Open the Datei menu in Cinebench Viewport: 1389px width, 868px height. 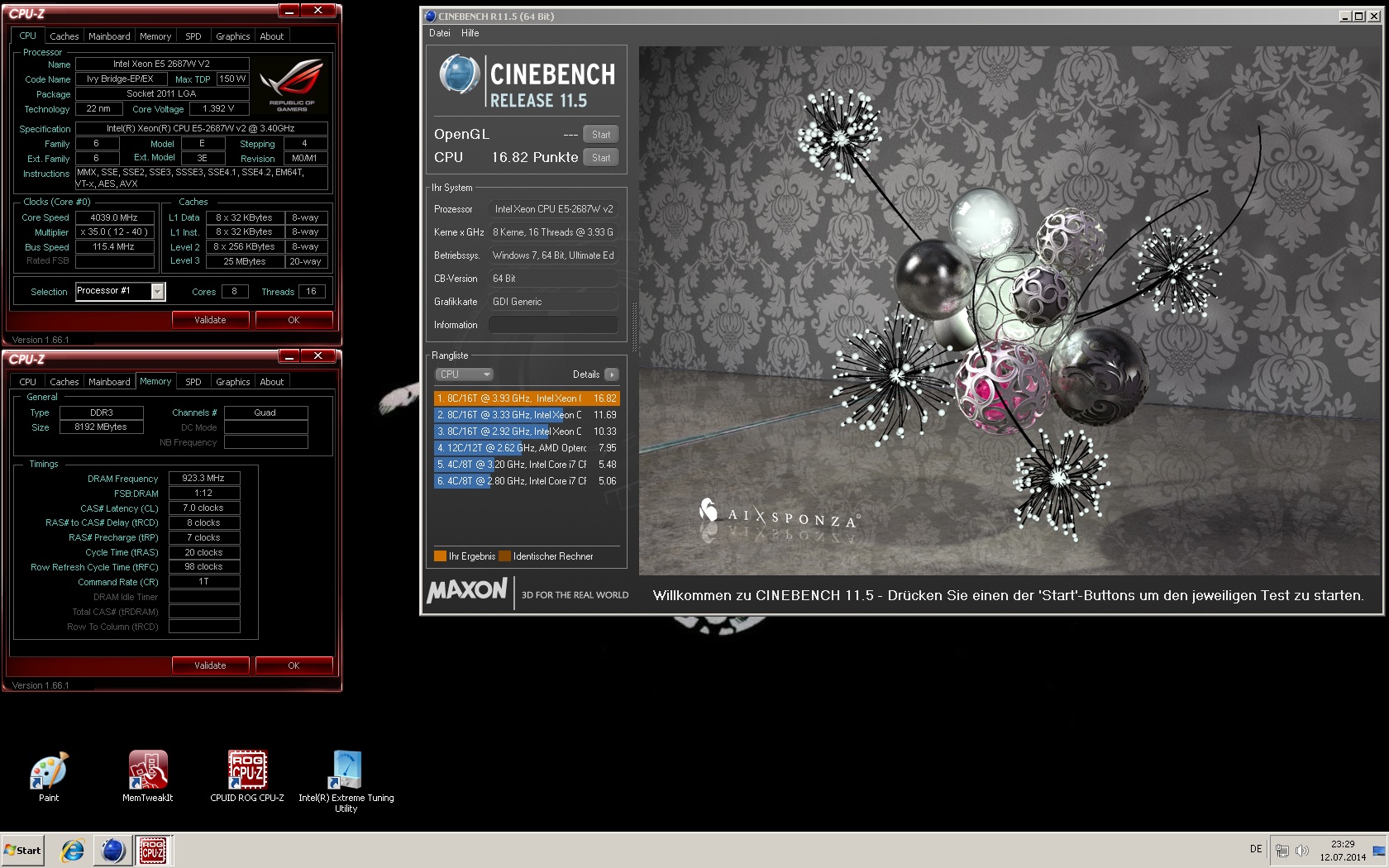pyautogui.click(x=440, y=33)
